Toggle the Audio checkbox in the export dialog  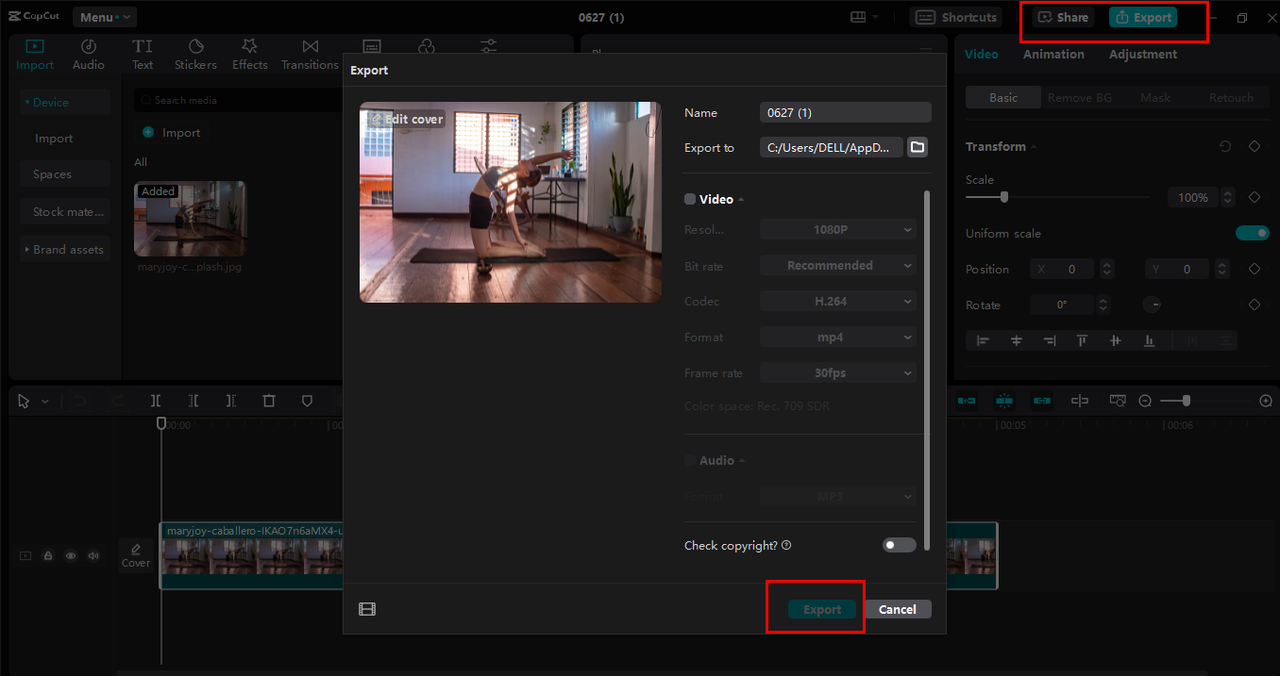tap(690, 460)
